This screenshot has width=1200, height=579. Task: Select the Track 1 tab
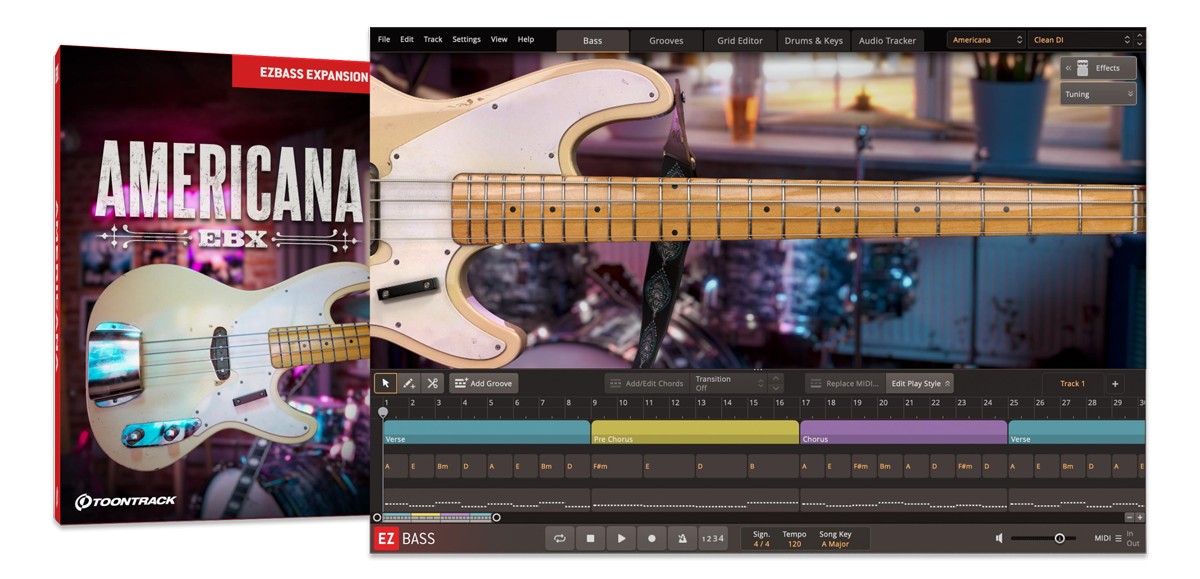tap(1072, 383)
